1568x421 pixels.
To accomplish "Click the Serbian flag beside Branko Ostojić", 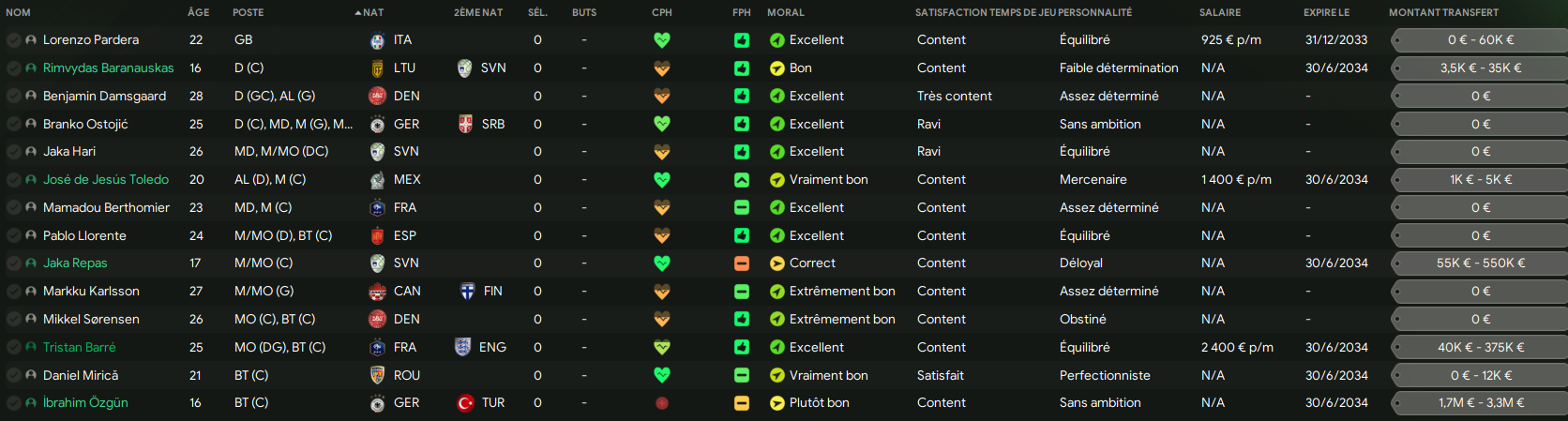I will (465, 124).
